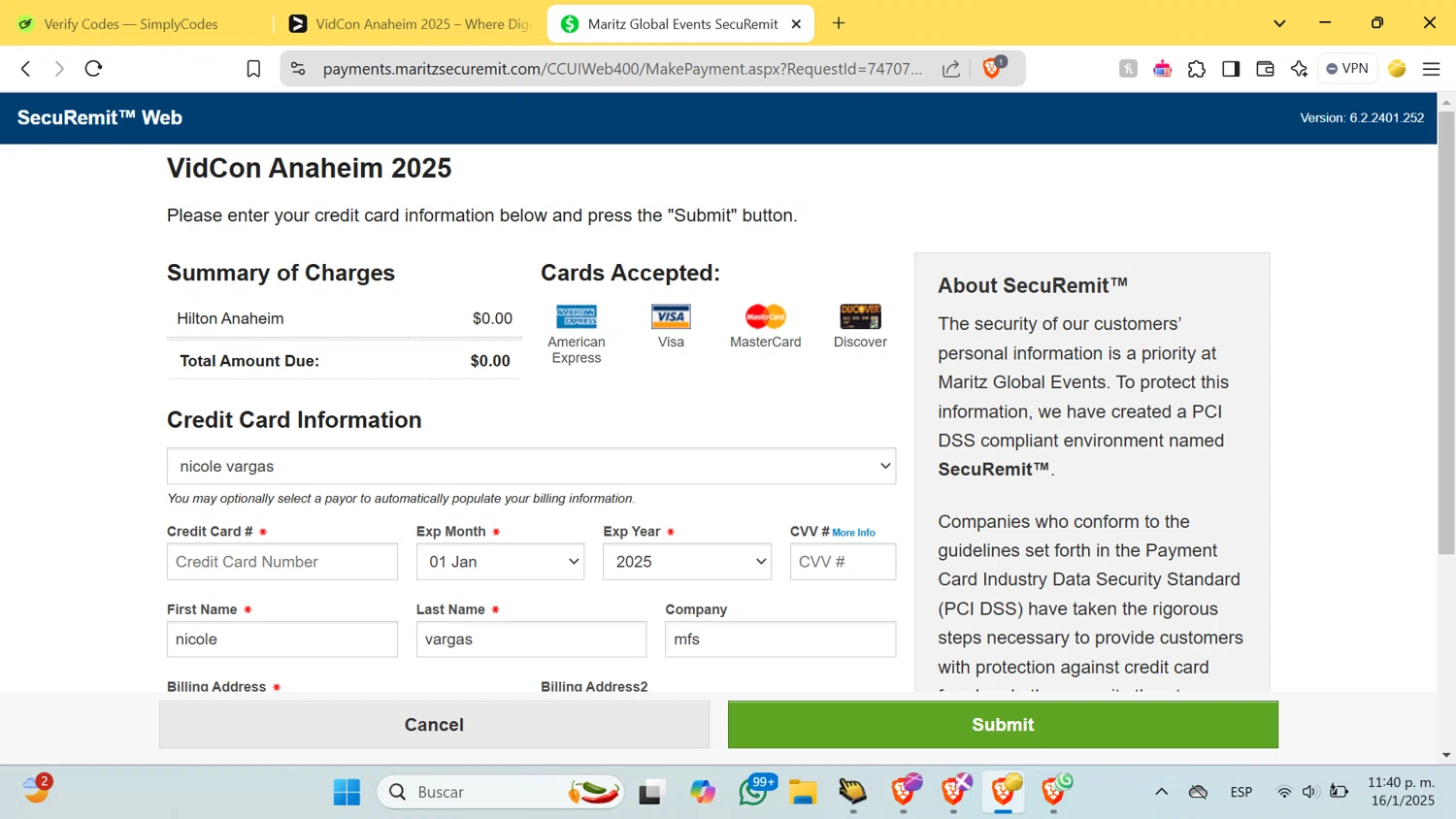Show hidden system tray icons
The image size is (1456, 819).
point(1161,792)
